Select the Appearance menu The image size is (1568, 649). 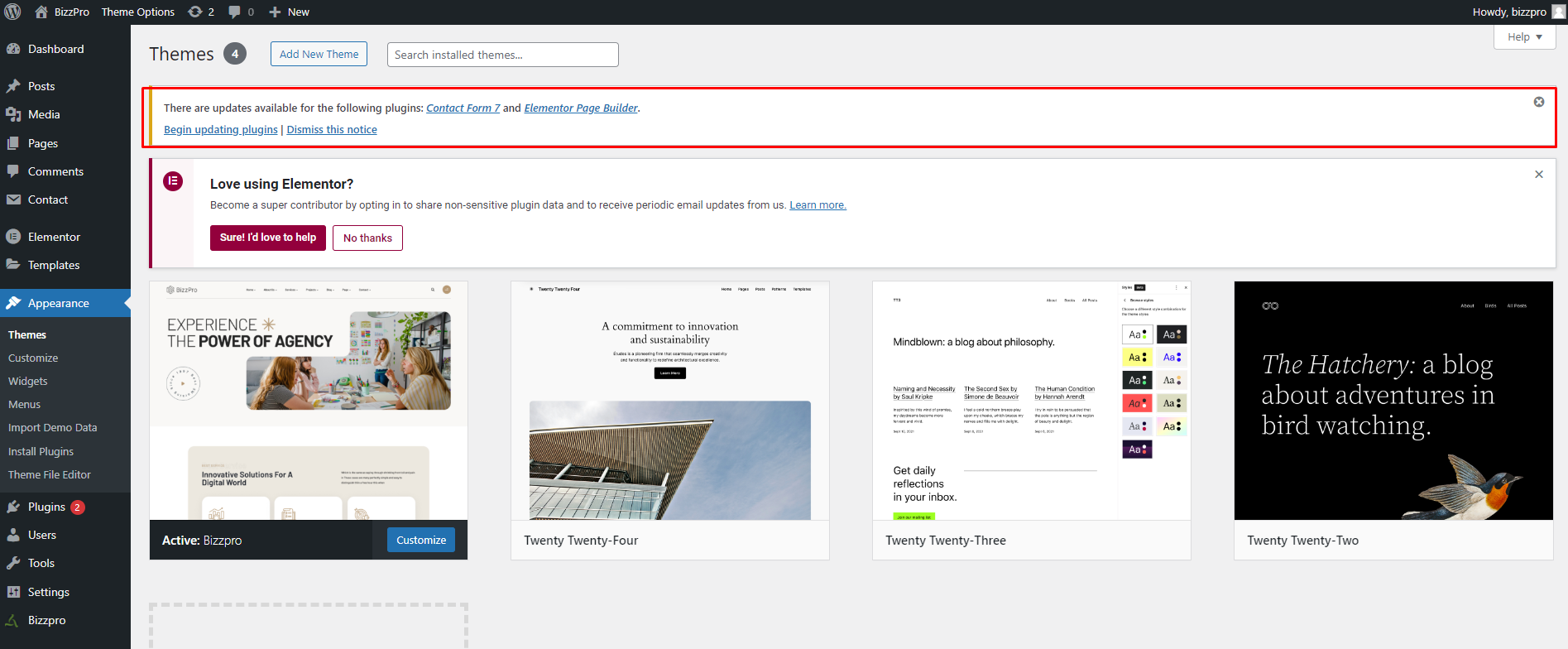[65, 303]
